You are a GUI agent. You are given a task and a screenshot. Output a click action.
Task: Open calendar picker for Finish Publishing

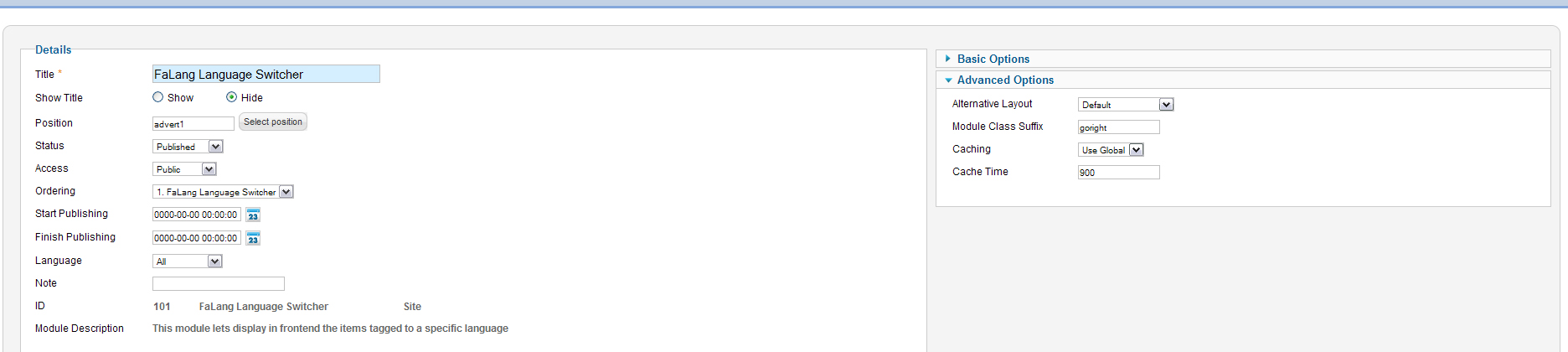pos(253,239)
